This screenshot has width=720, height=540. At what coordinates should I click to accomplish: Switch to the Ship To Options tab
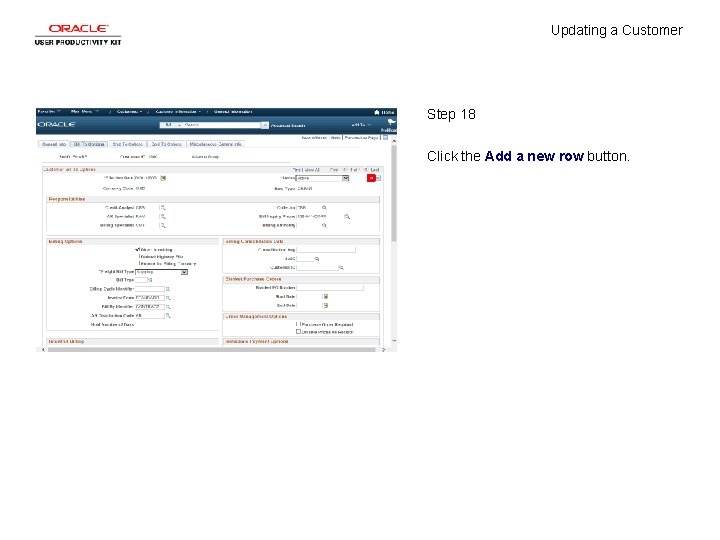128,144
